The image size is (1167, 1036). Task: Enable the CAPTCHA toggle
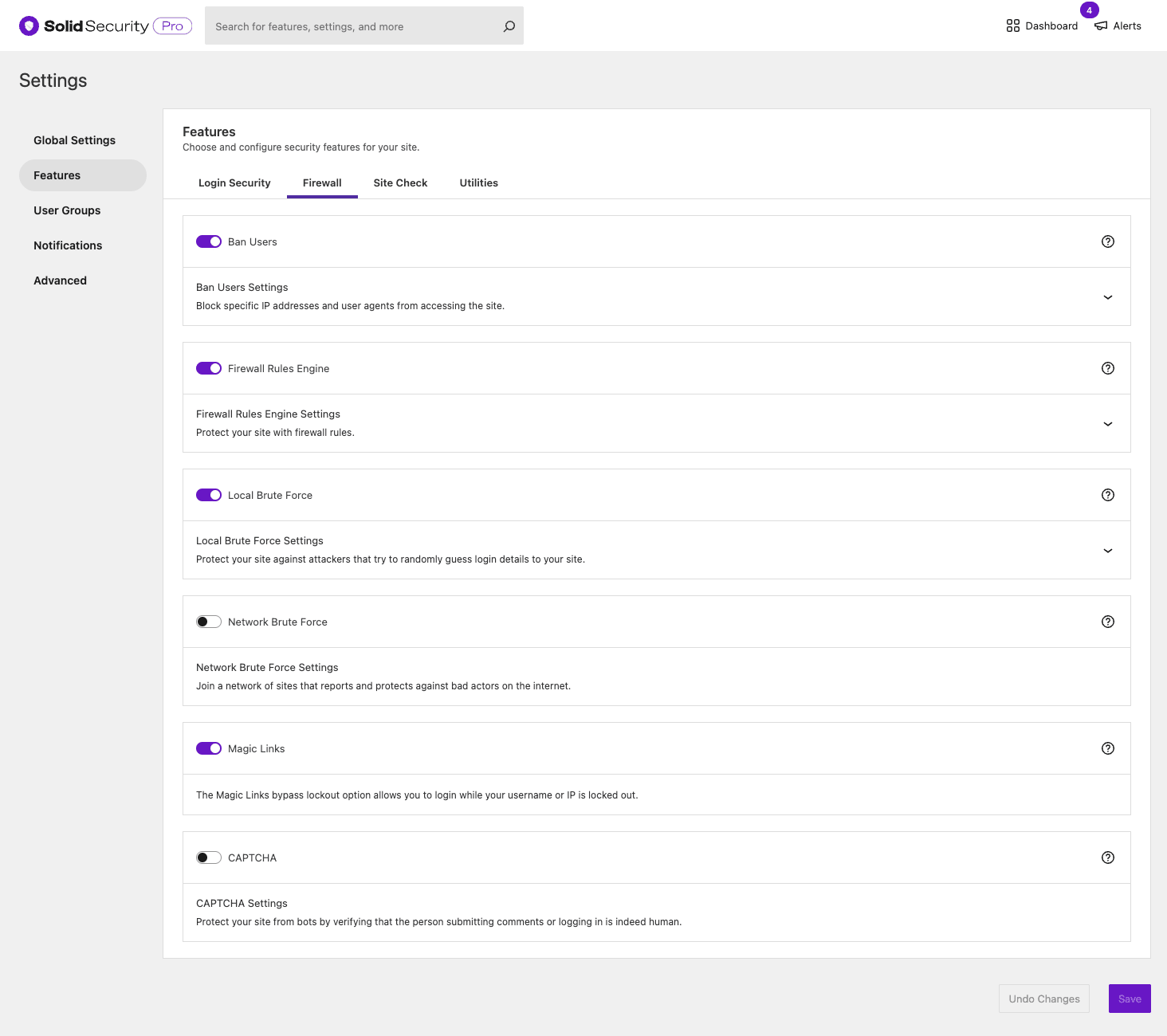tap(209, 857)
